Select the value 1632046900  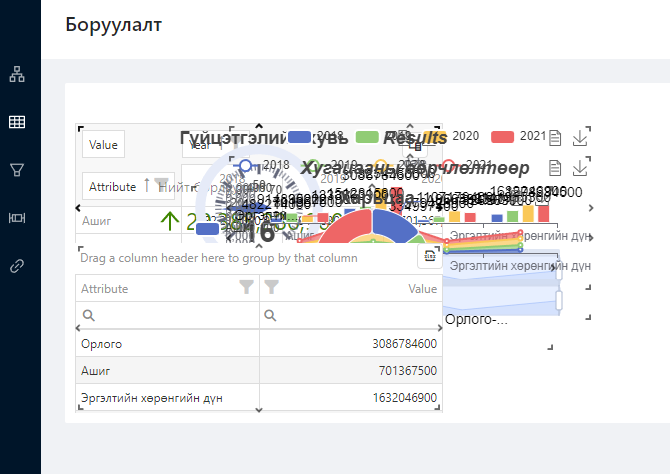(x=405, y=397)
